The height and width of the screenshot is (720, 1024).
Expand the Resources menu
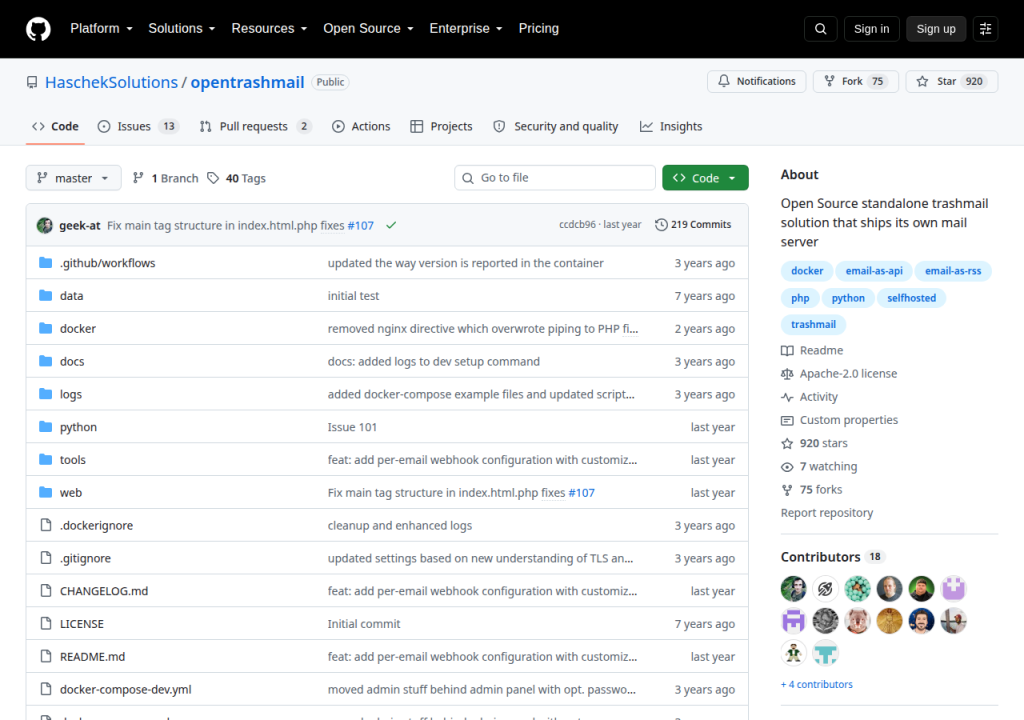point(269,29)
